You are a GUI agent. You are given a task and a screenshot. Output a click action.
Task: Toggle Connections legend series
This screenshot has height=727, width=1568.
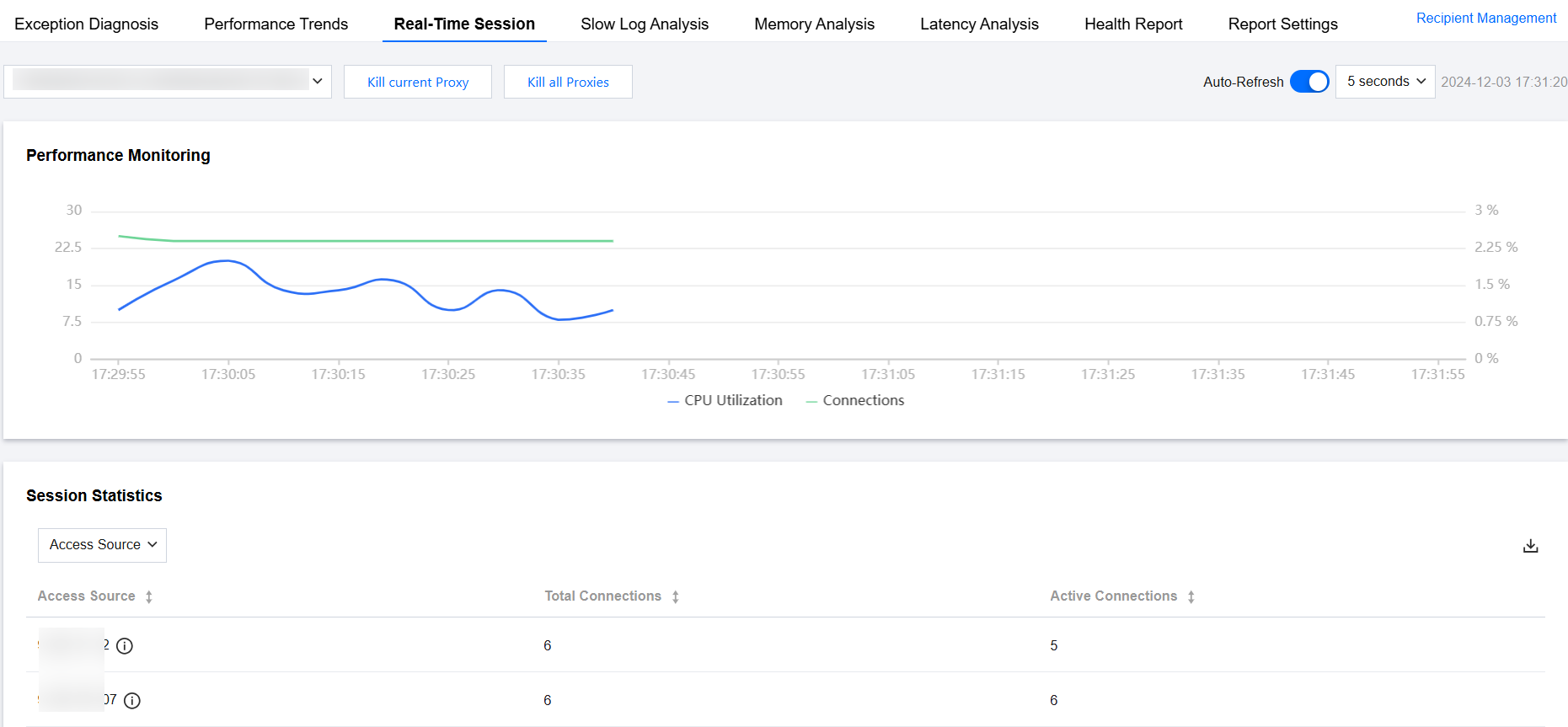point(855,401)
